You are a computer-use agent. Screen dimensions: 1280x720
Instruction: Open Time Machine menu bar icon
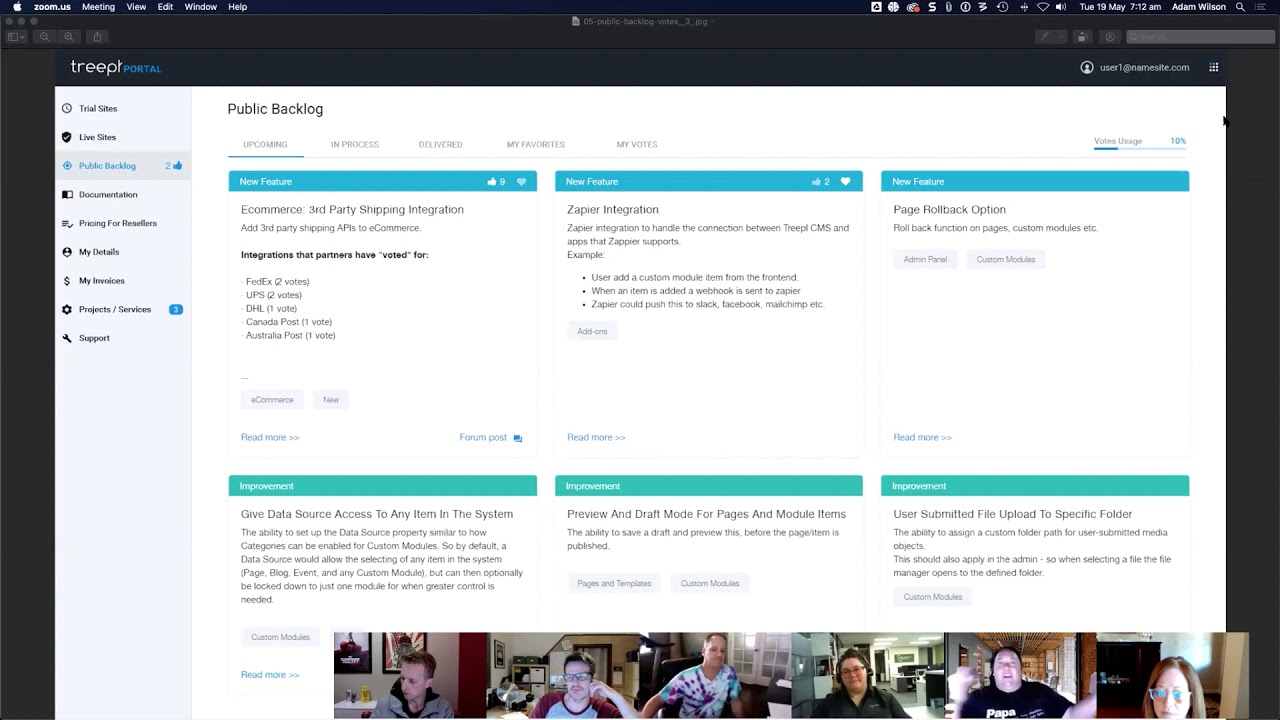click(x=1003, y=7)
